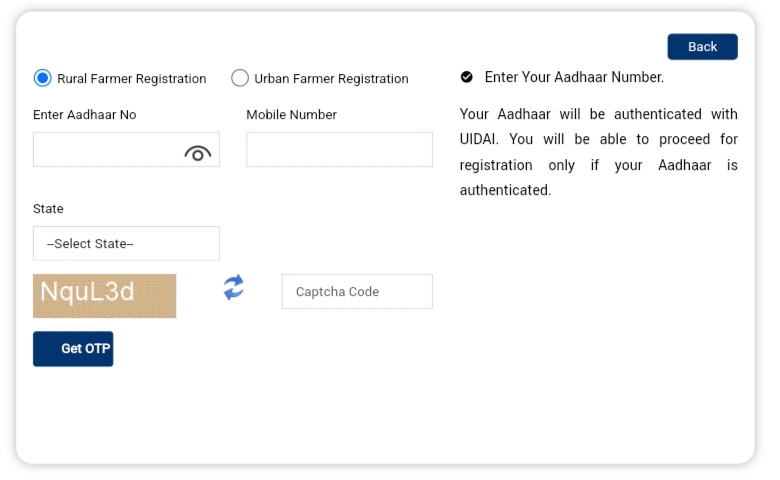Image resolution: width=780 pixels, height=480 pixels.
Task: Select the Rural Farmer Registration radio button
Action: [x=43, y=78]
